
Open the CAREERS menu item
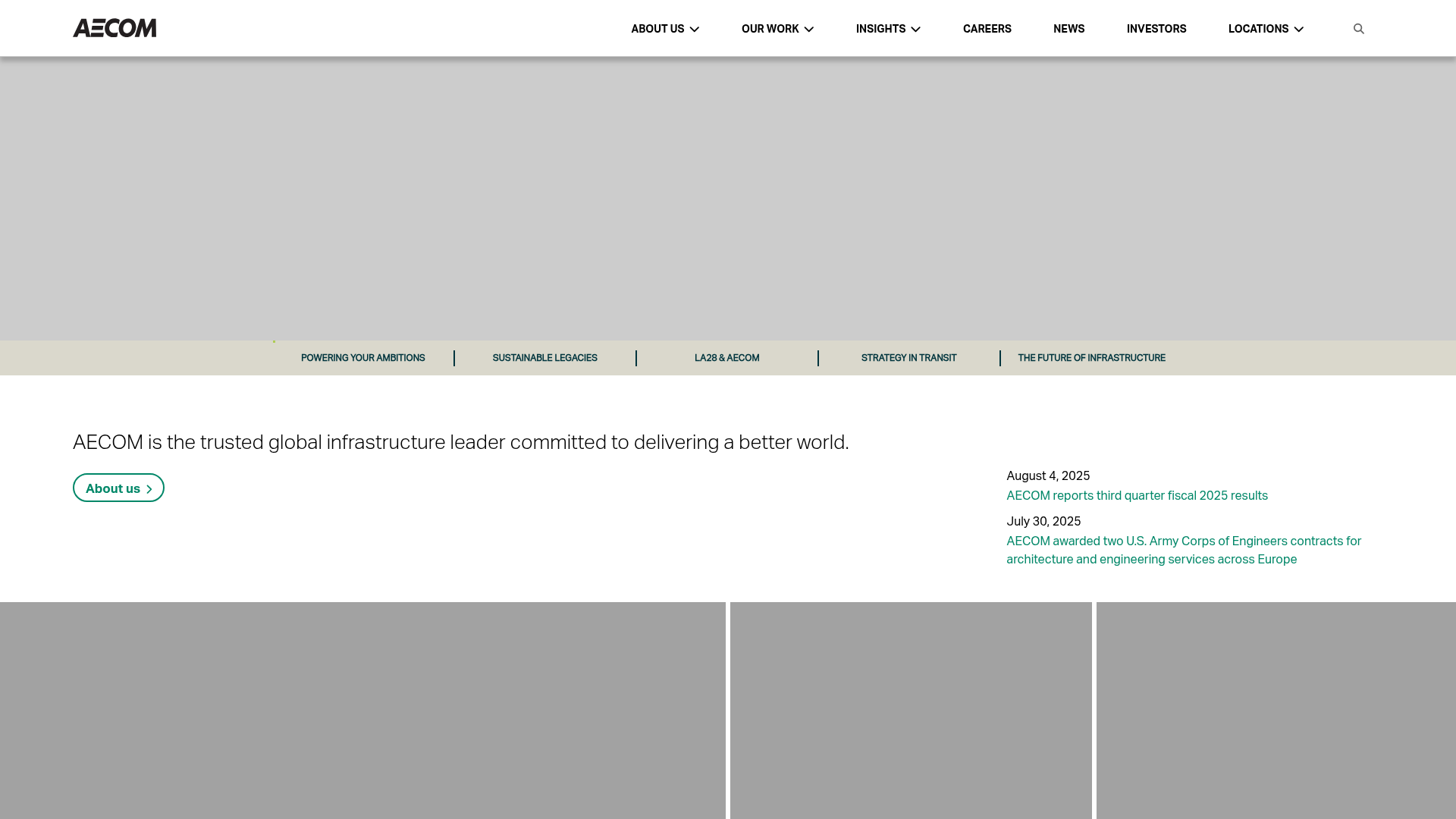tap(987, 28)
